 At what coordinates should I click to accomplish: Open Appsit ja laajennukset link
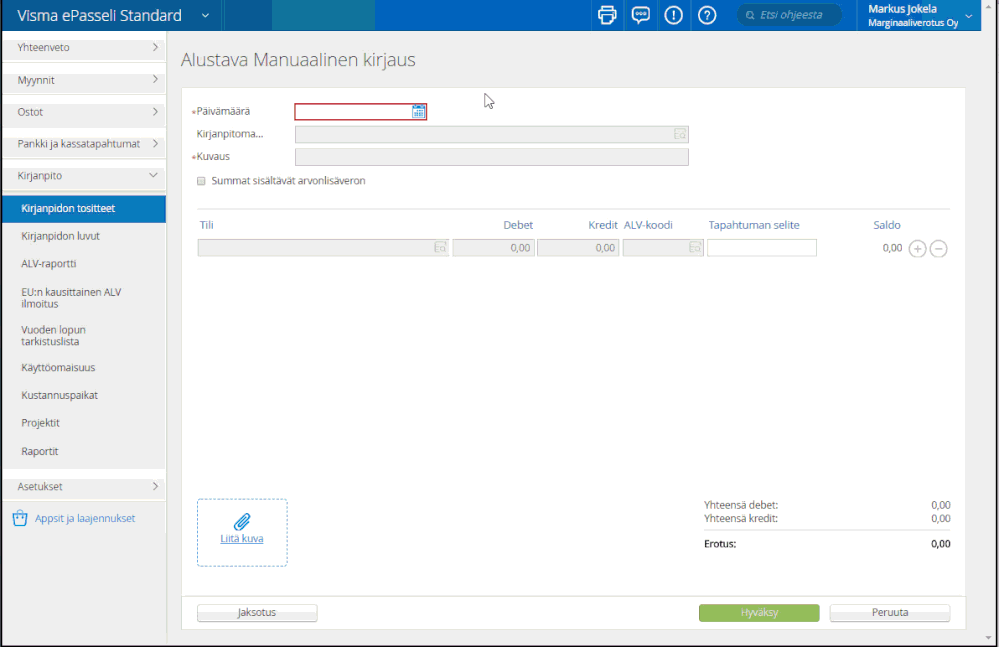click(85, 518)
